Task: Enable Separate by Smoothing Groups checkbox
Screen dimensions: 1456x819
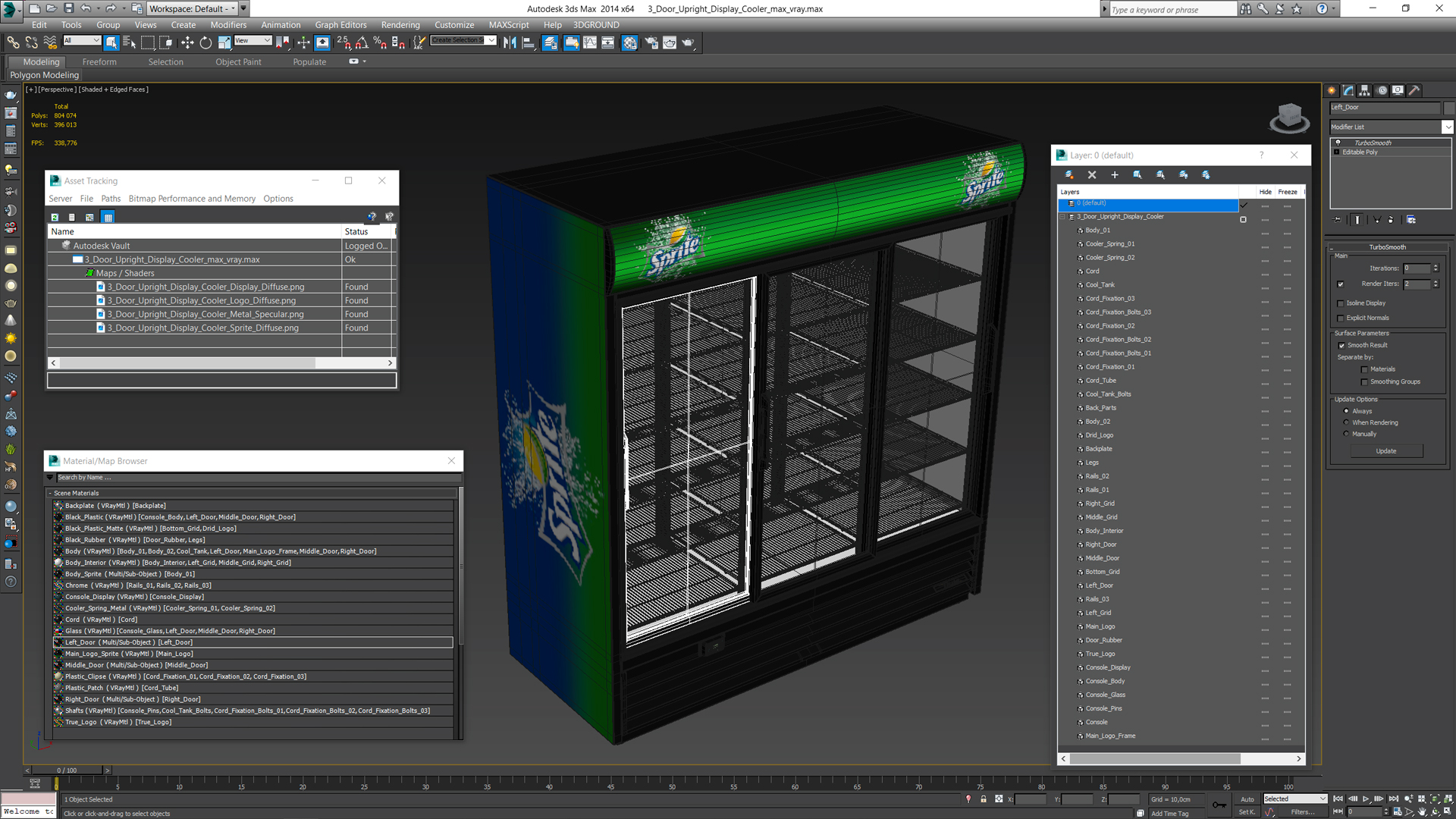Action: 1364,381
